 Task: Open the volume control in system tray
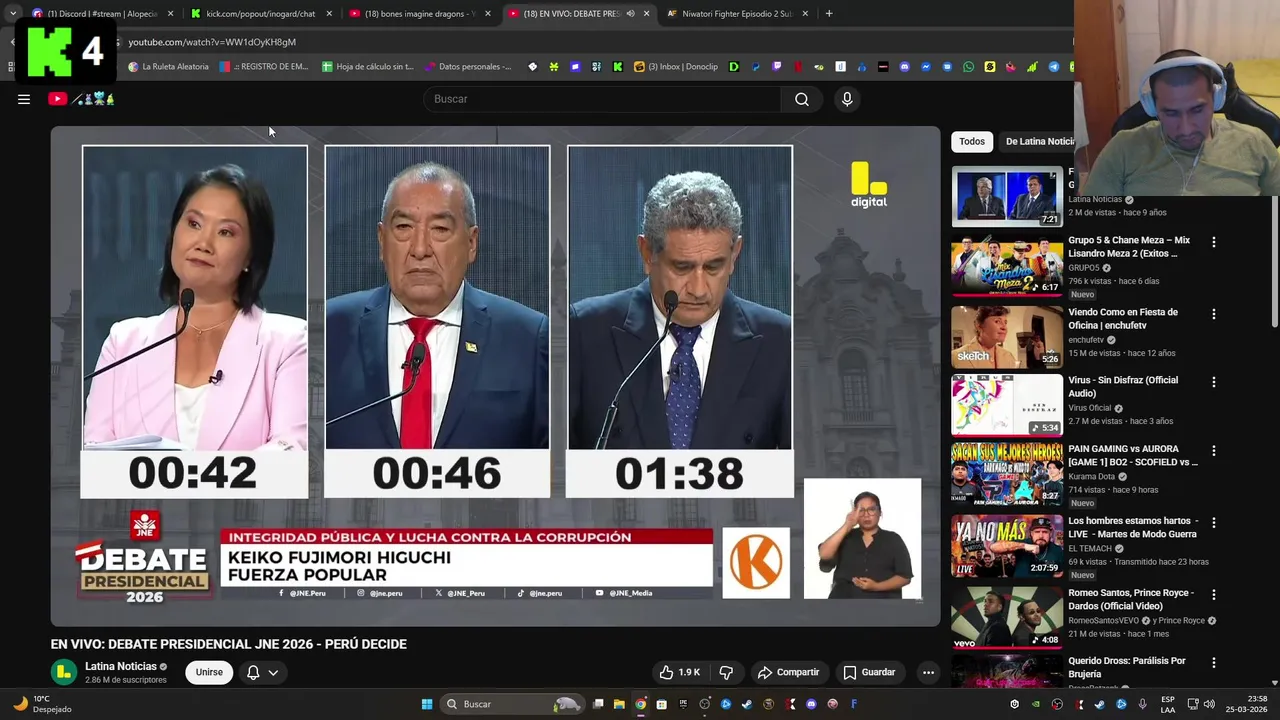(1207, 704)
